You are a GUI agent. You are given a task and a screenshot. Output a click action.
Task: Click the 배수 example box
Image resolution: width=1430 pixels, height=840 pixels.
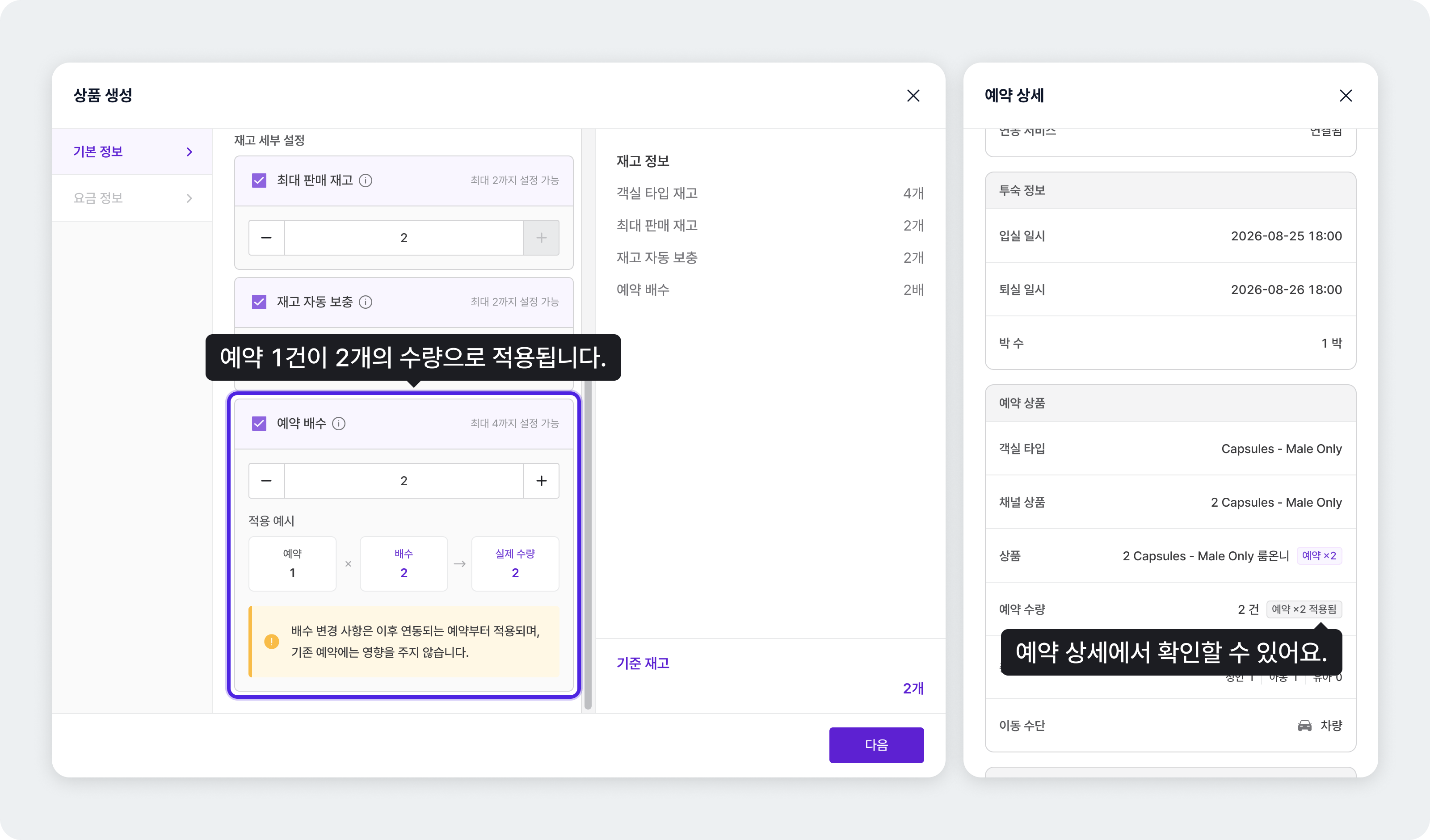coord(404,563)
